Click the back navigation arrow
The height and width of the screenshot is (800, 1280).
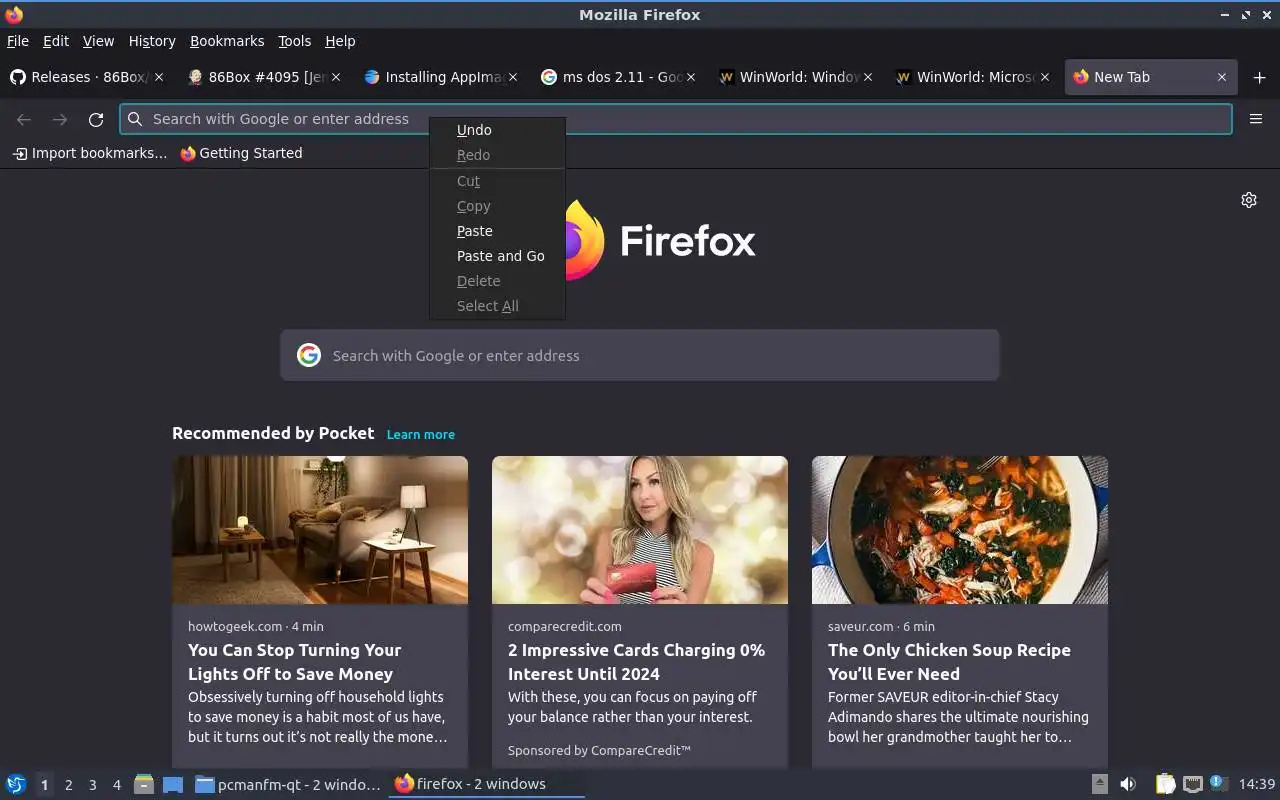point(24,119)
